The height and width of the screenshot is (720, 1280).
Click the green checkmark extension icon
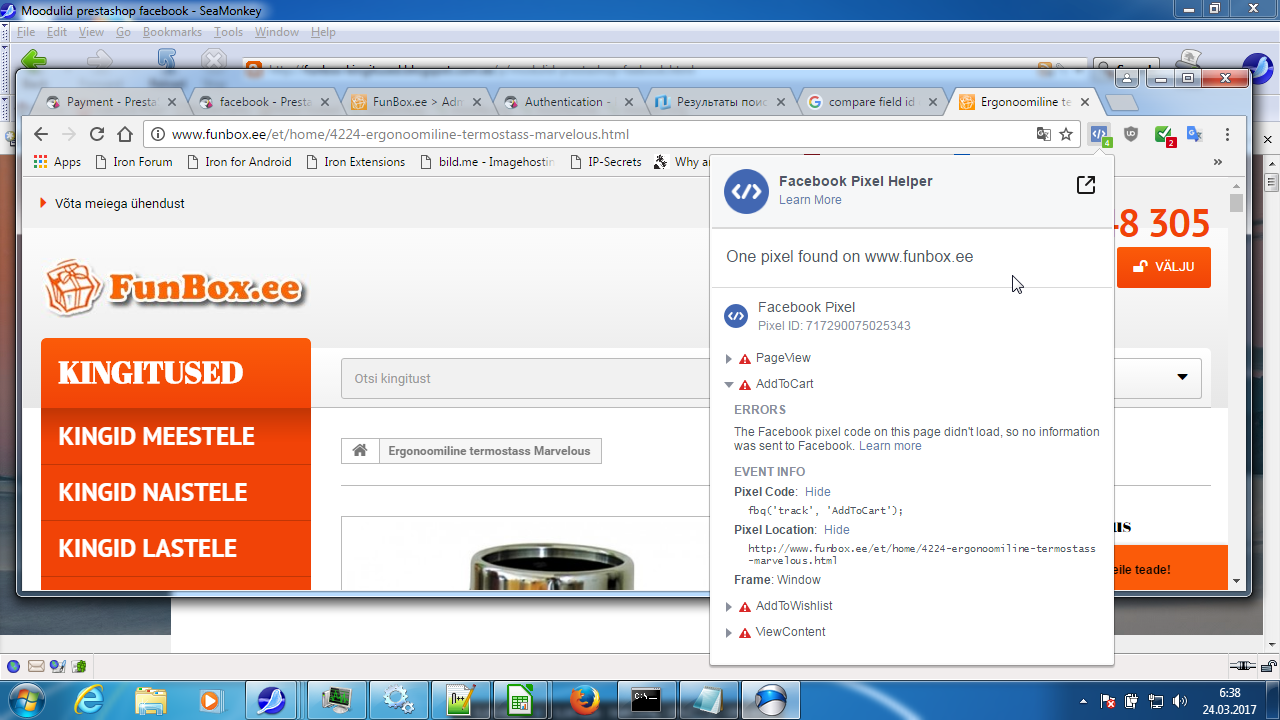coord(1163,134)
